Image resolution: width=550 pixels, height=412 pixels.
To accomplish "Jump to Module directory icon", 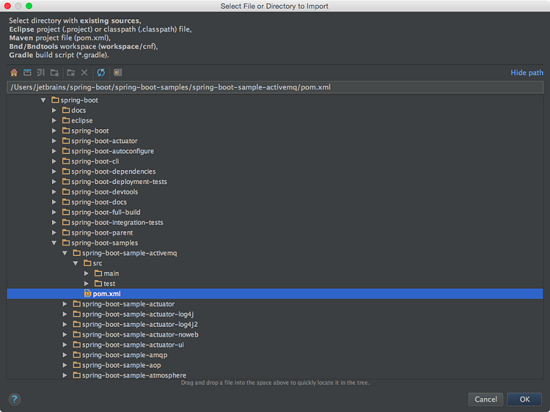I will (54, 73).
